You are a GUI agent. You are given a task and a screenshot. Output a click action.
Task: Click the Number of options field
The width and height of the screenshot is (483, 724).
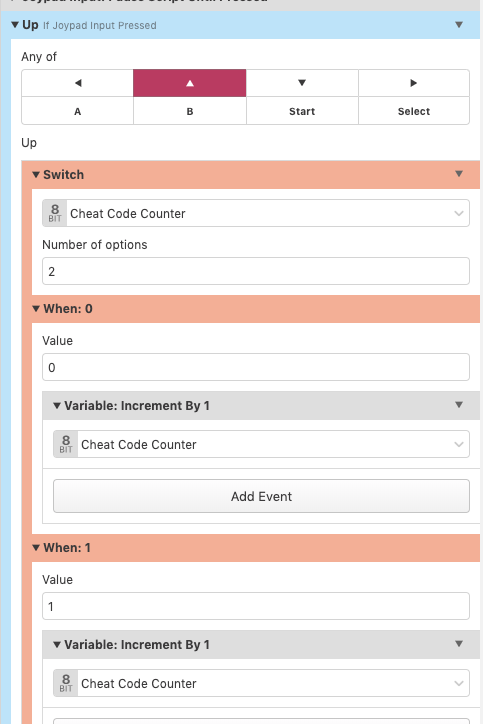[x=256, y=271]
